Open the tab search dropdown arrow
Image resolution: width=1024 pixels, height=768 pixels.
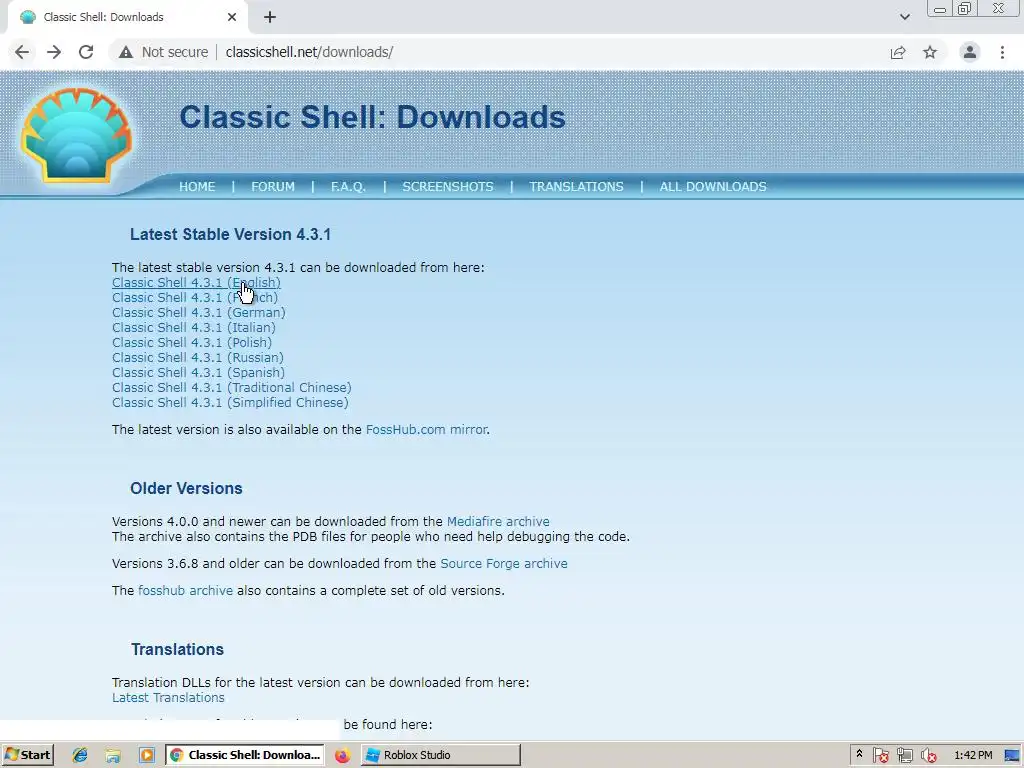904,17
